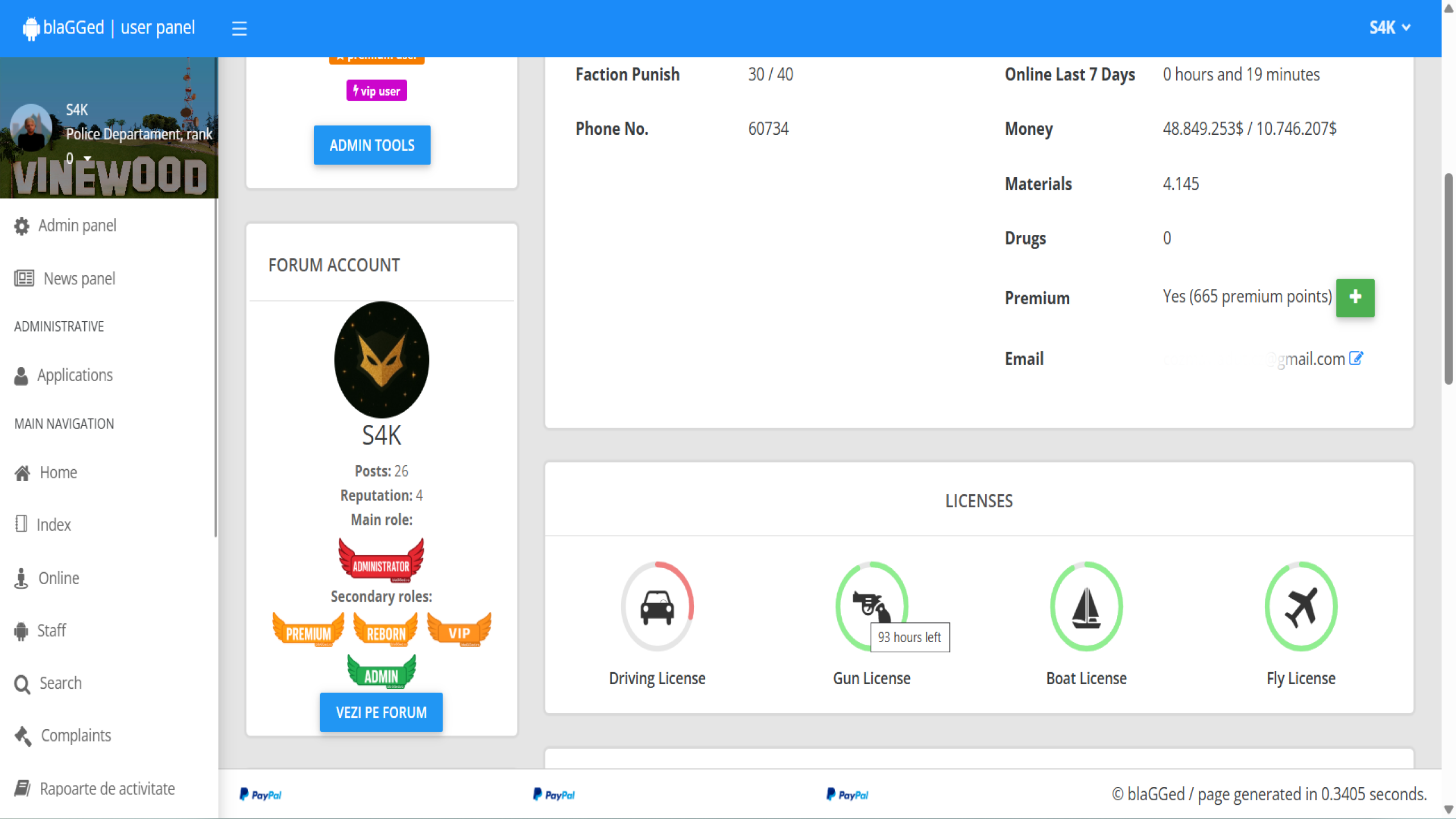Expand the profile arrow under rank text
Image resolution: width=1456 pixels, height=819 pixels.
tap(88, 158)
